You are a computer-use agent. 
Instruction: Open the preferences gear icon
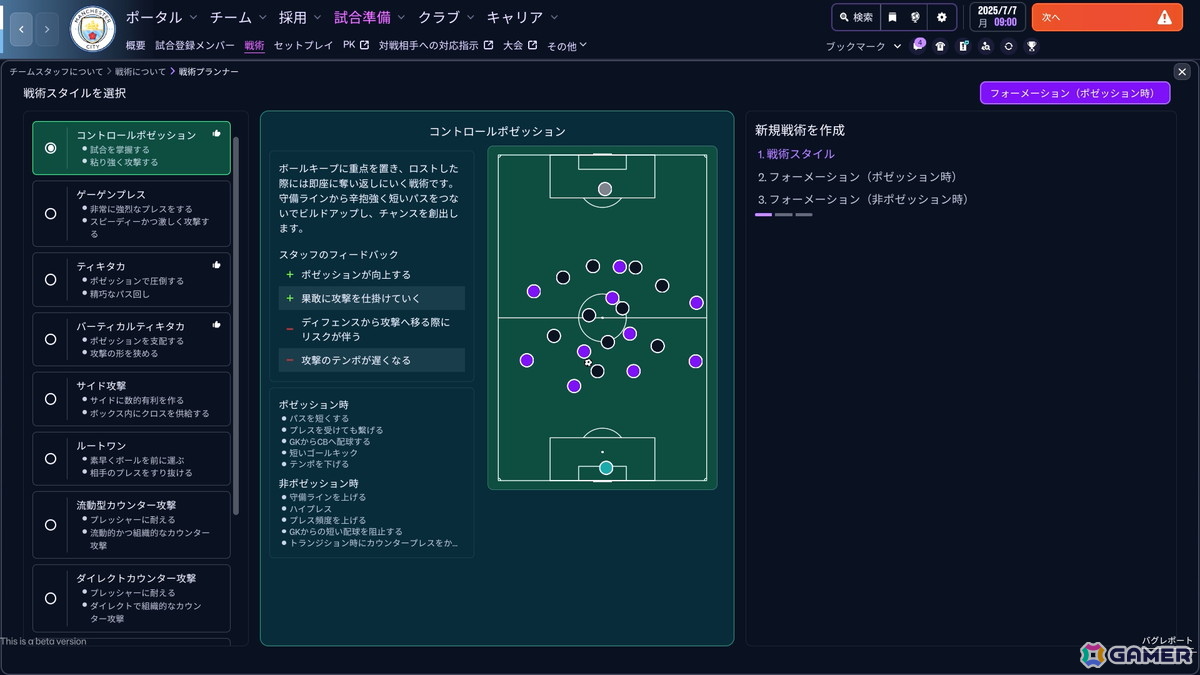click(x=941, y=17)
